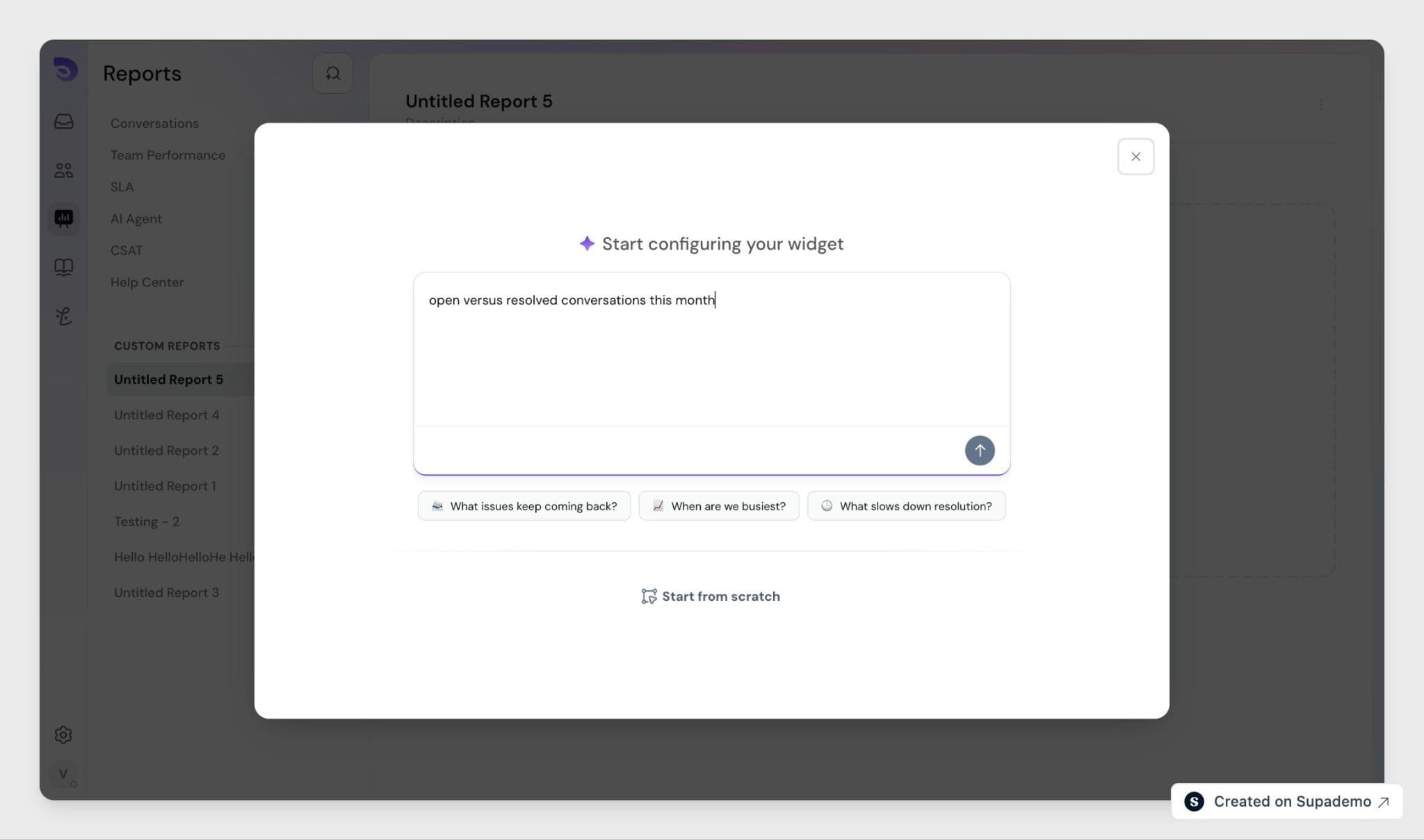The width and height of the screenshot is (1424, 840).
Task: Open the Team Performance report
Action: (168, 155)
